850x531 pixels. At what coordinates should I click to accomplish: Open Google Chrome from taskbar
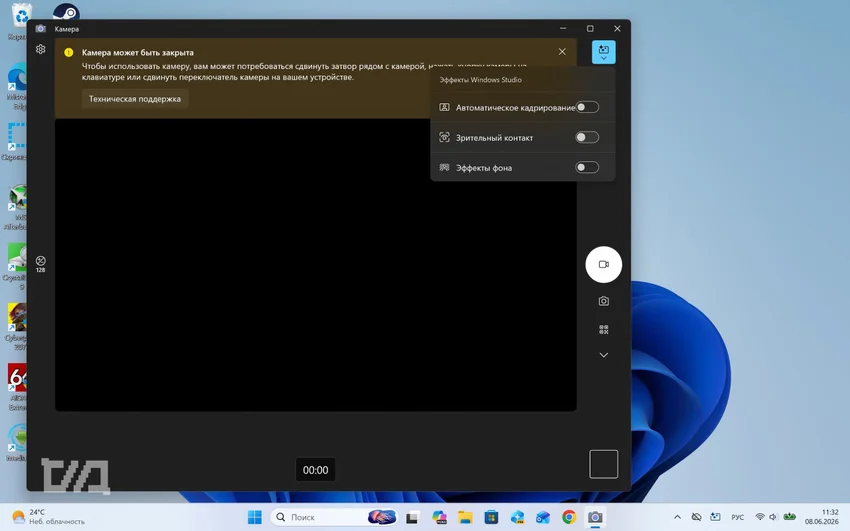[569, 517]
